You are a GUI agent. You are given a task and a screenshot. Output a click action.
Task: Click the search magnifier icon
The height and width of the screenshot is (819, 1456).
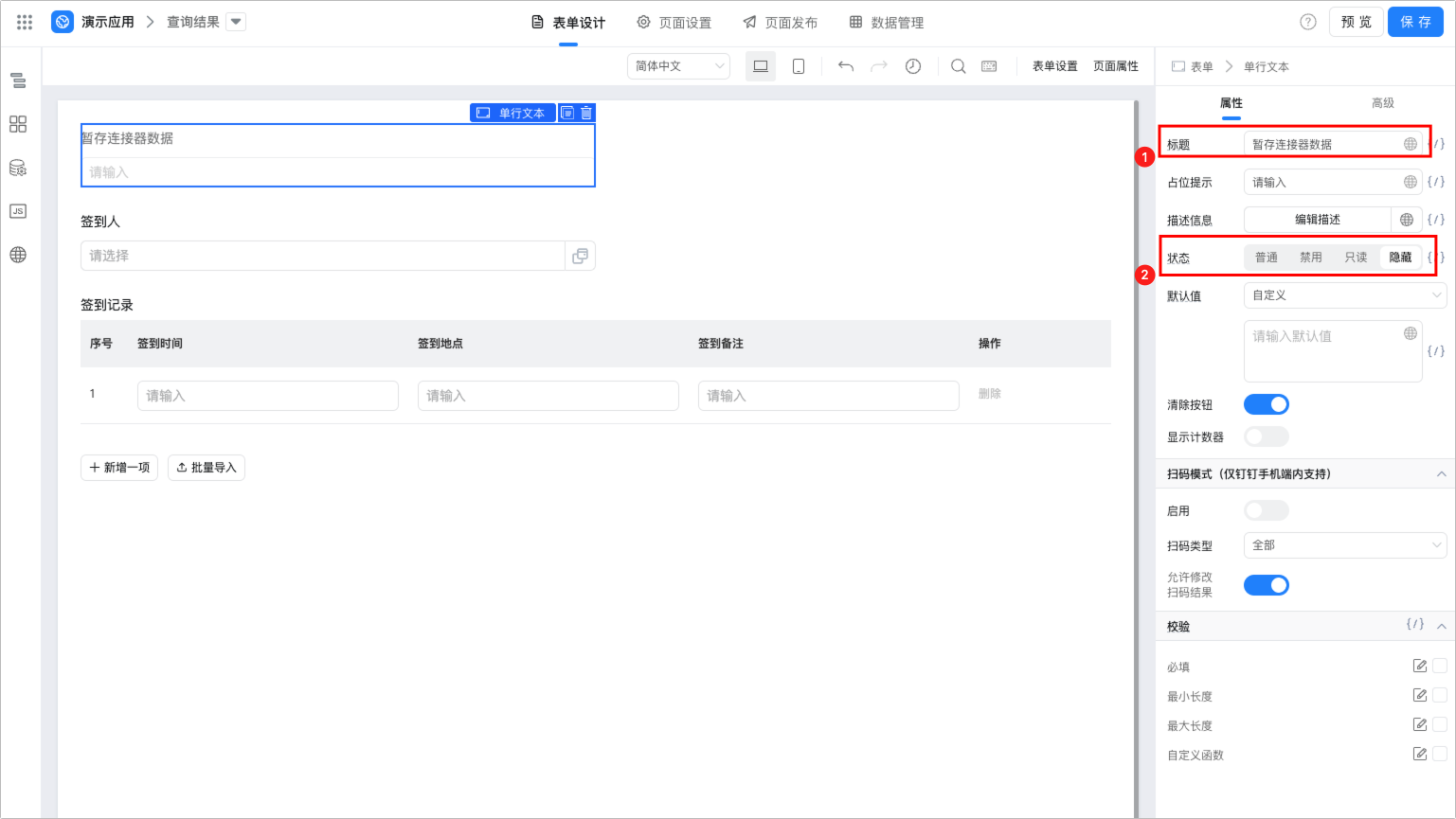coord(959,66)
